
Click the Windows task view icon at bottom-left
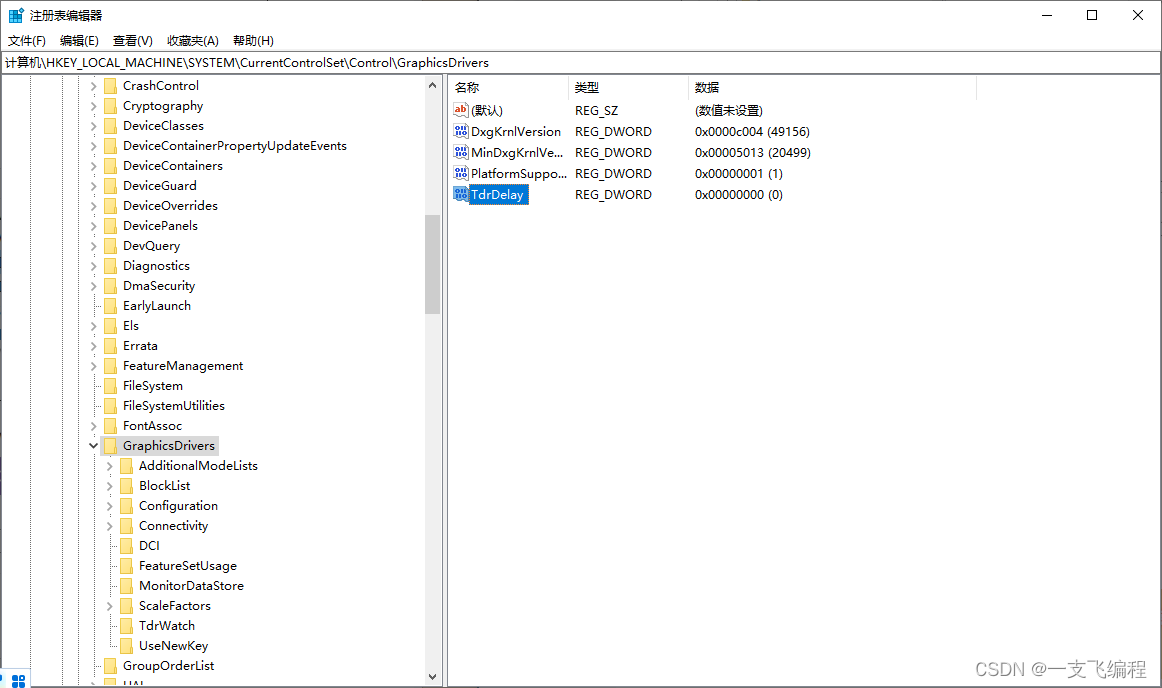(x=19, y=681)
